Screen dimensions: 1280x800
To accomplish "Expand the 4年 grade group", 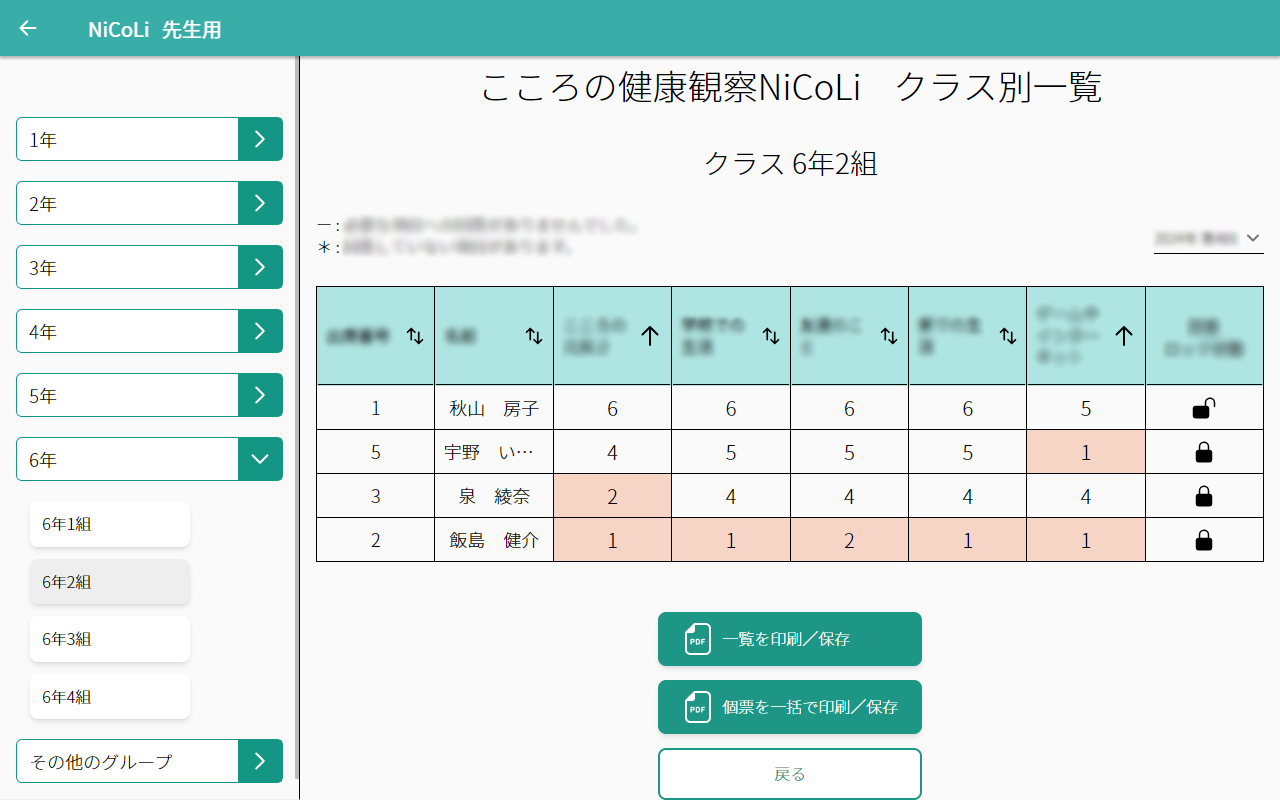I will click(260, 331).
